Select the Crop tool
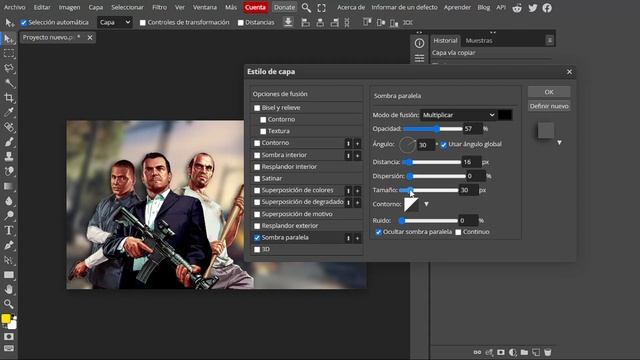 9,98
